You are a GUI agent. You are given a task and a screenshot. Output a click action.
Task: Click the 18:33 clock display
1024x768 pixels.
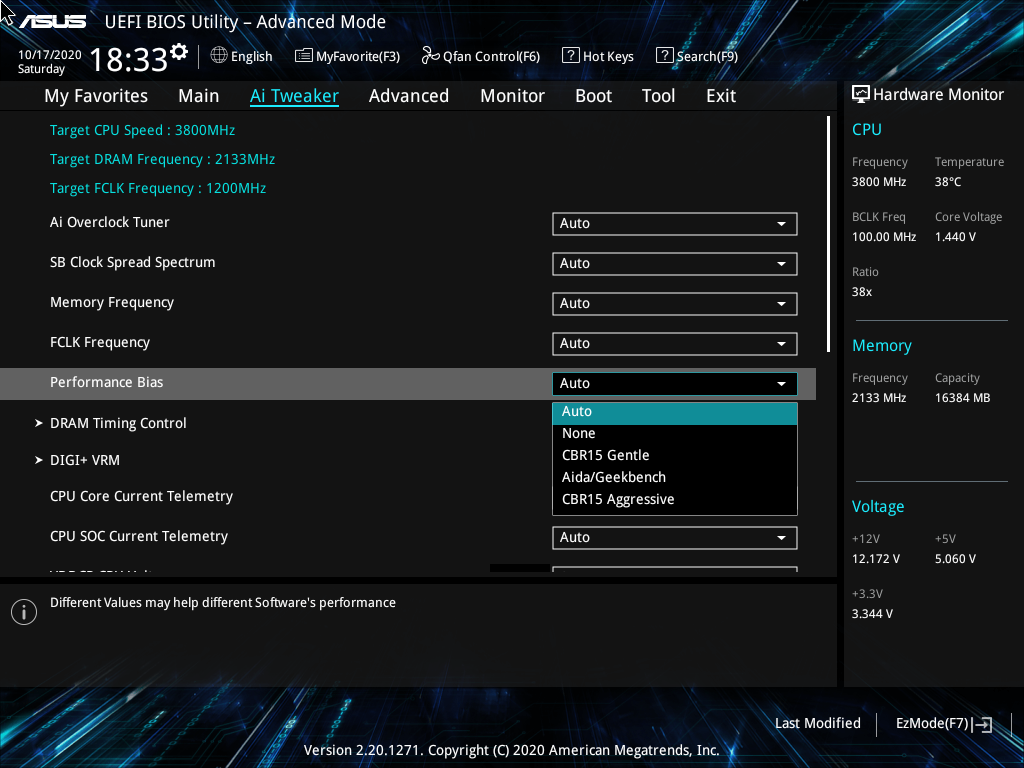click(x=129, y=60)
